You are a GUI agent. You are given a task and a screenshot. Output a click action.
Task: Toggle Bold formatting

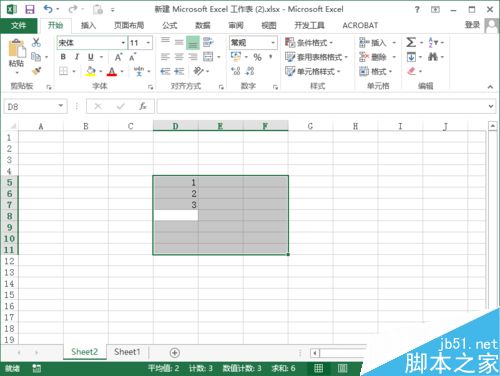[63, 57]
